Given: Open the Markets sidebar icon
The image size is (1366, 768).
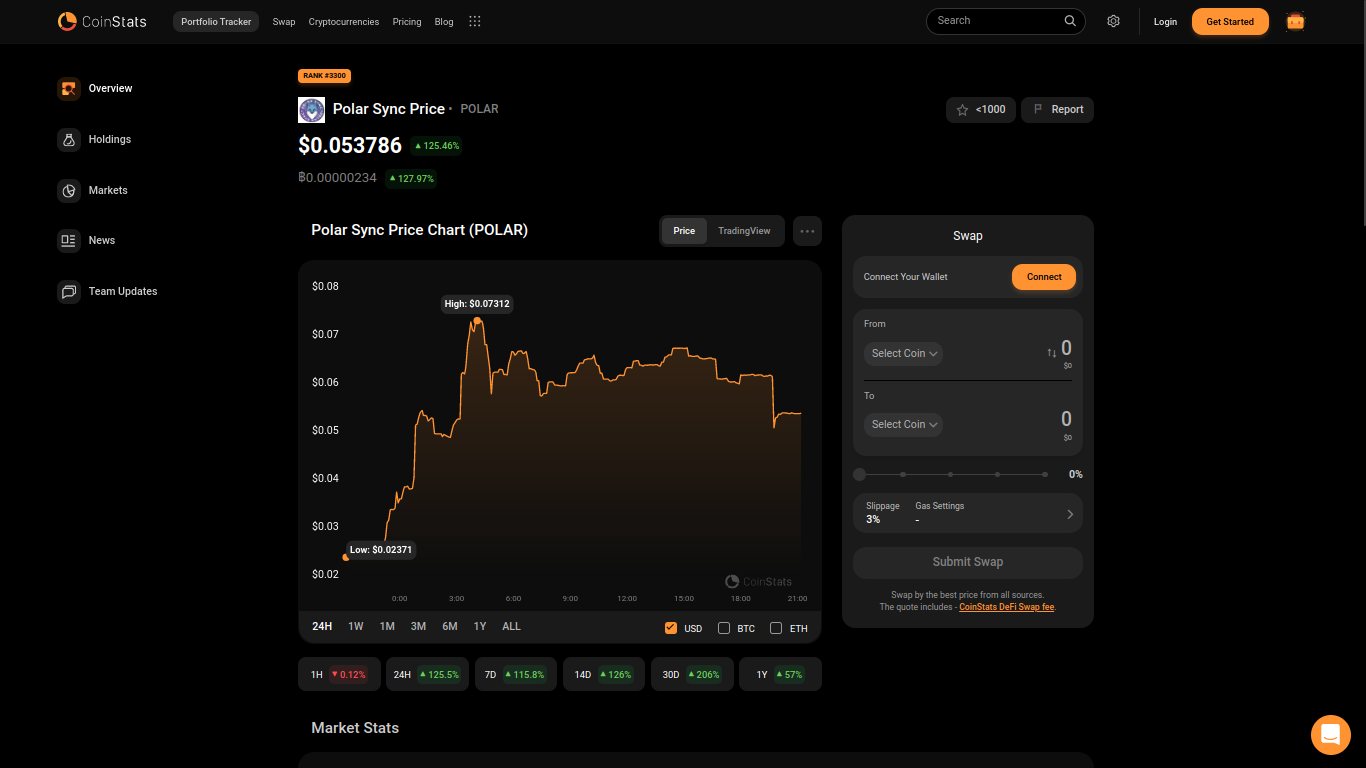Looking at the screenshot, I should 69,190.
